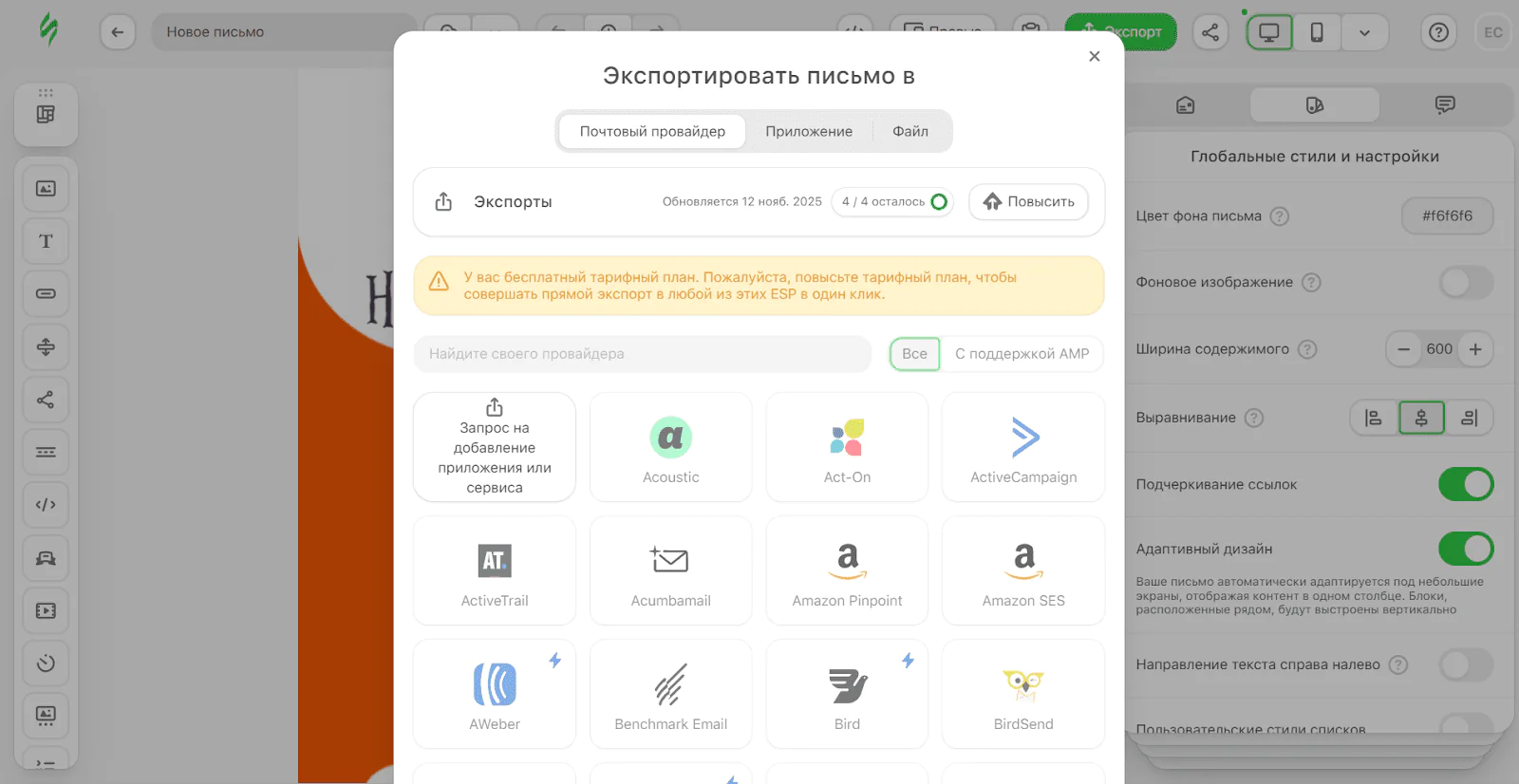Image resolution: width=1519 pixels, height=784 pixels.
Task: Open Выравнивание help icon
Action: 1254,418
